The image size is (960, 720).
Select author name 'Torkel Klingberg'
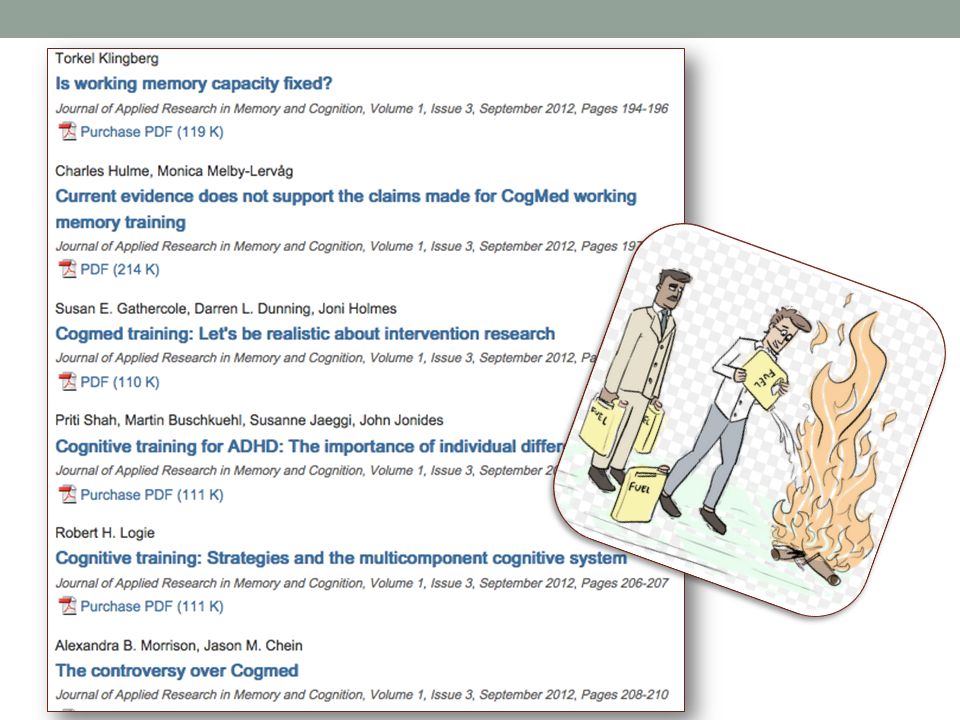tap(107, 59)
